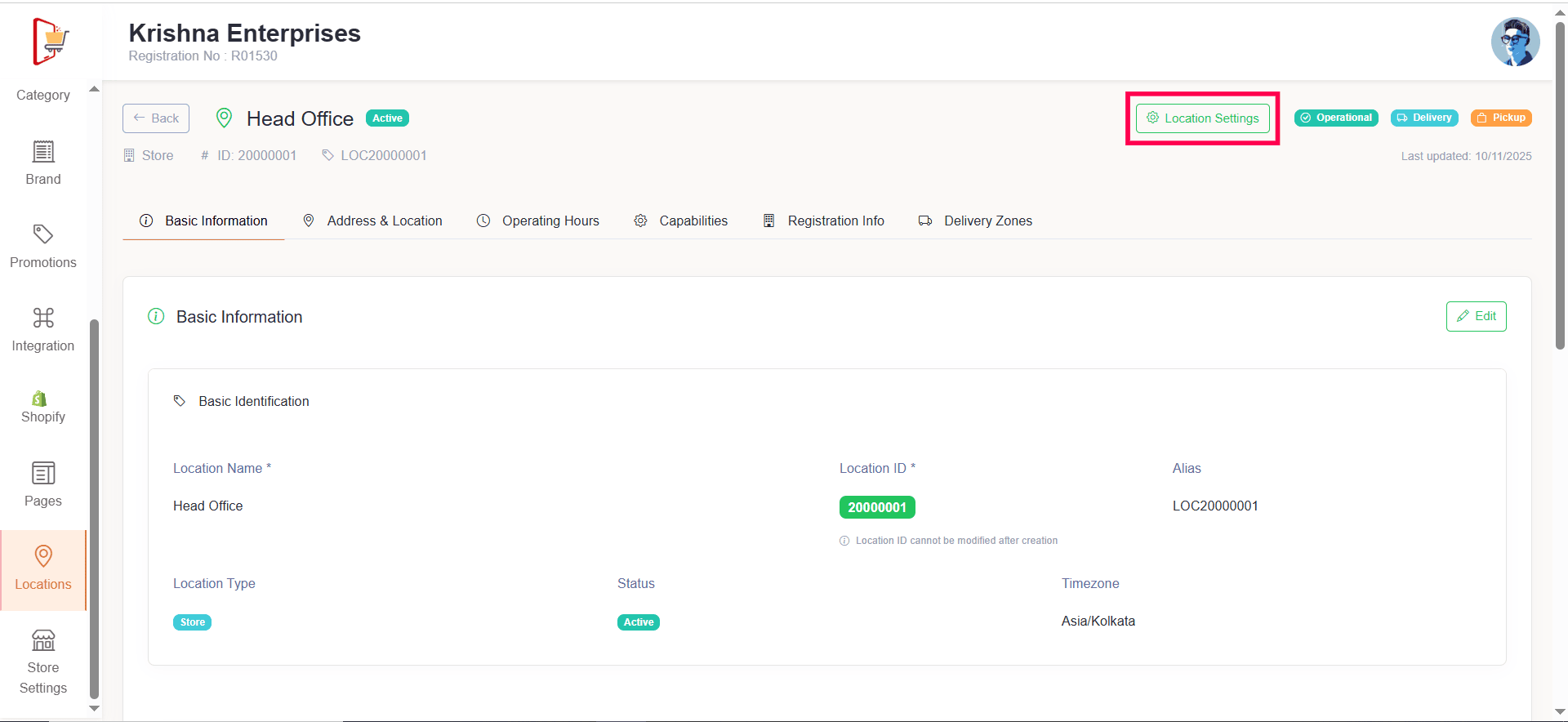Switch to the Operating Hours tab
1568x722 pixels.
538,221
